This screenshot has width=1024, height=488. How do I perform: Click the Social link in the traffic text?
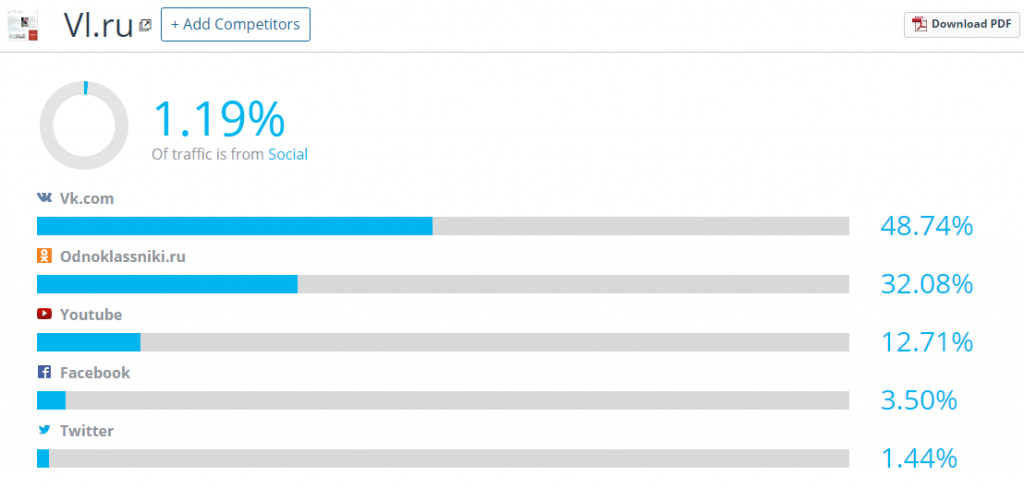[x=288, y=154]
